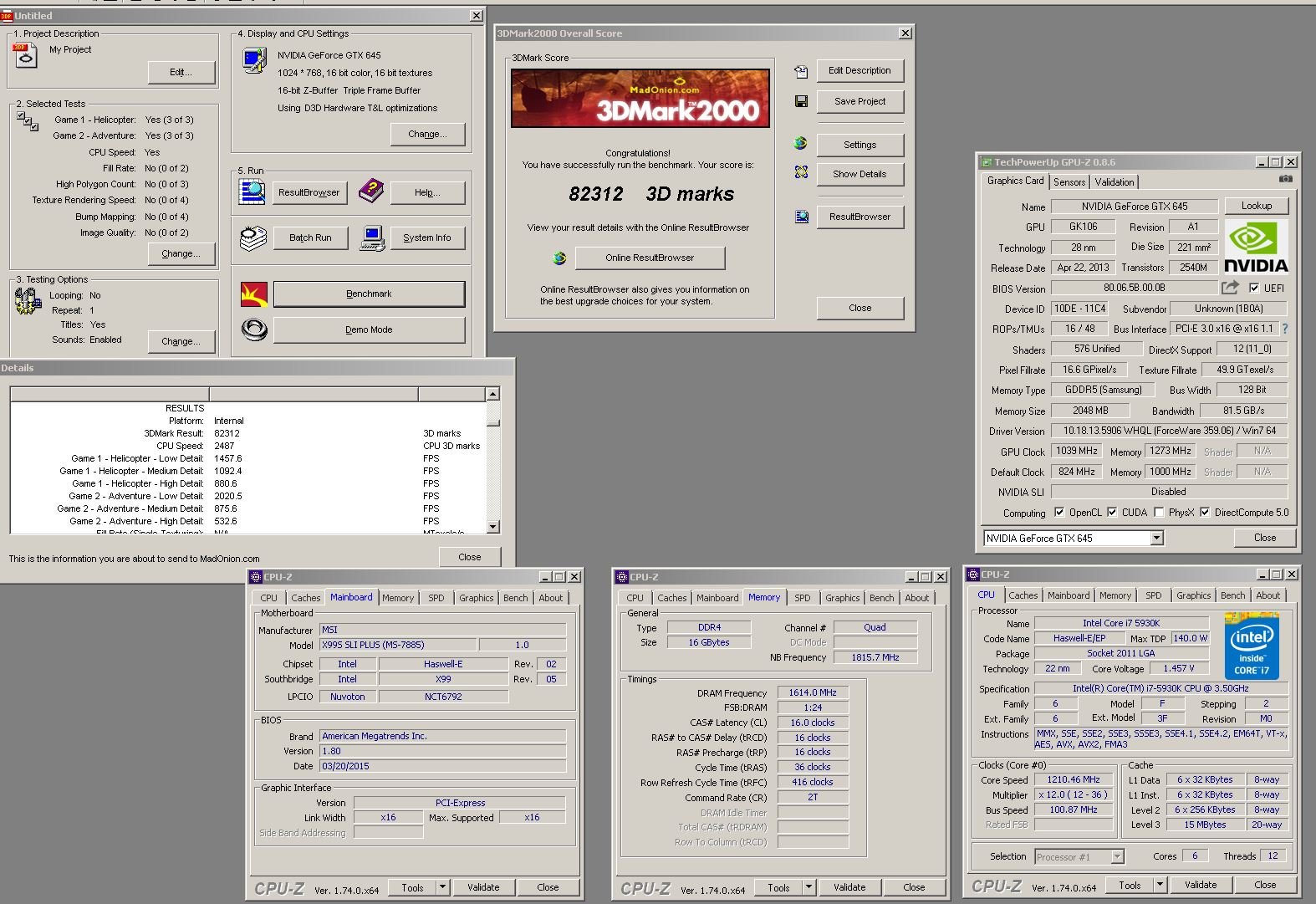Click the GPU name field in GPU-Z
This screenshot has width=1316, height=904.
pyautogui.click(x=1134, y=206)
